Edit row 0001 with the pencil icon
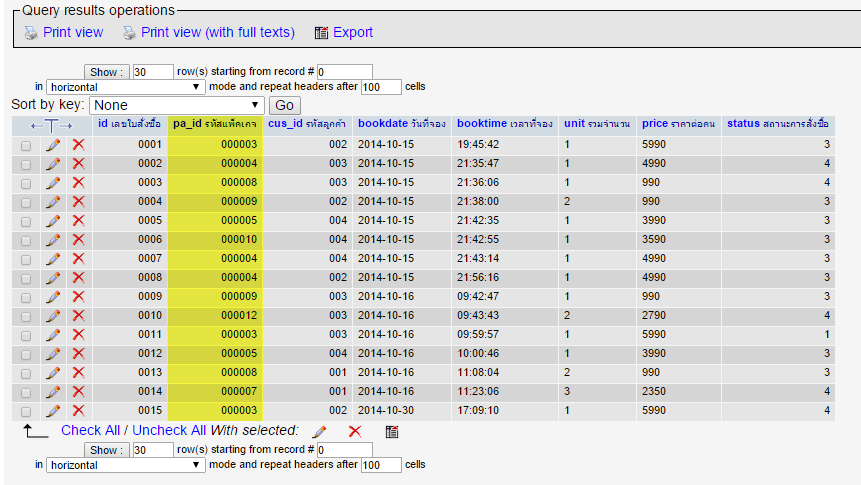Viewport: 861px width, 485px height. pyautogui.click(x=53, y=145)
